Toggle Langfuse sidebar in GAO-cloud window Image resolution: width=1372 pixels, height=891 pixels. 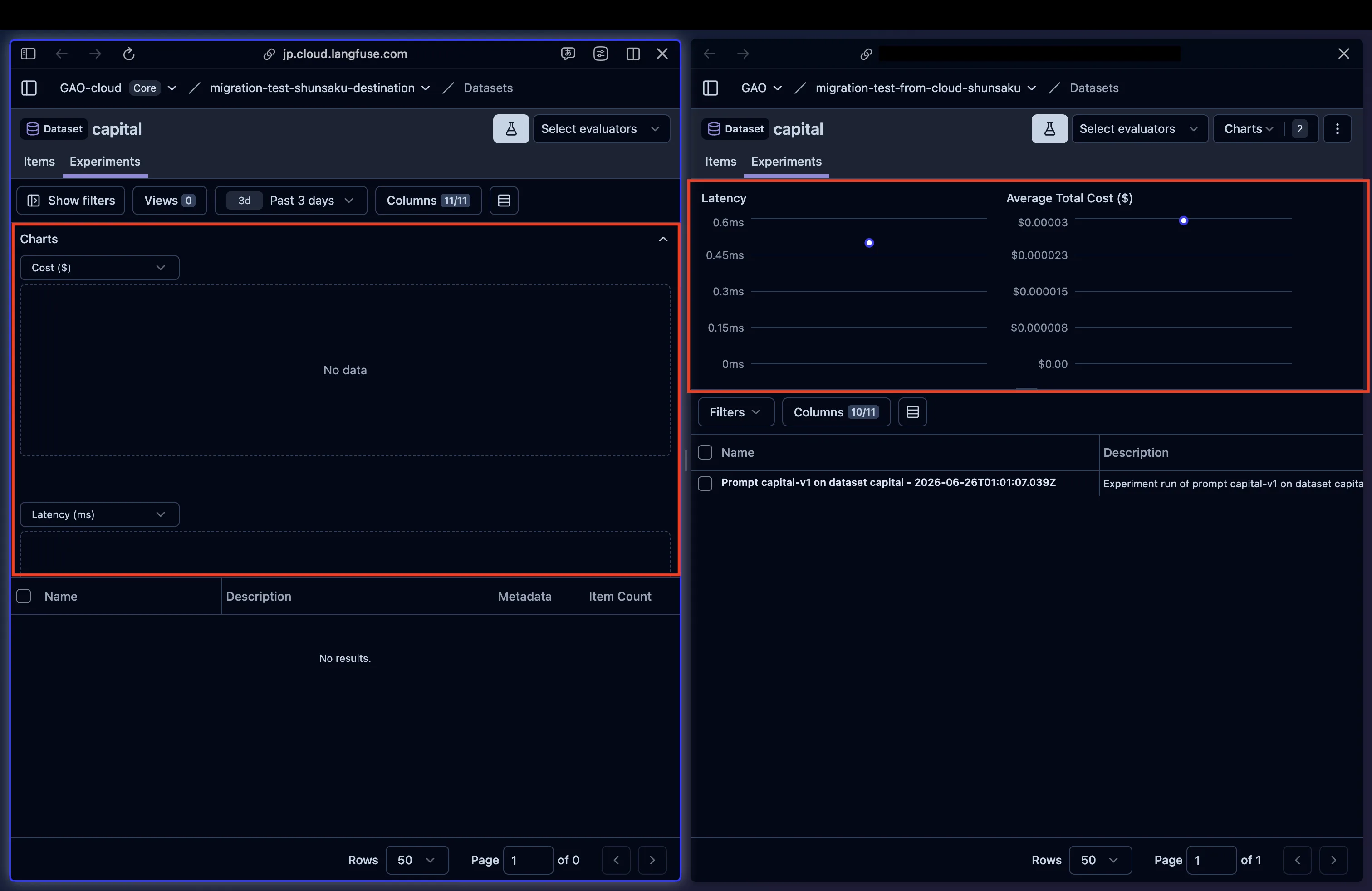click(29, 88)
